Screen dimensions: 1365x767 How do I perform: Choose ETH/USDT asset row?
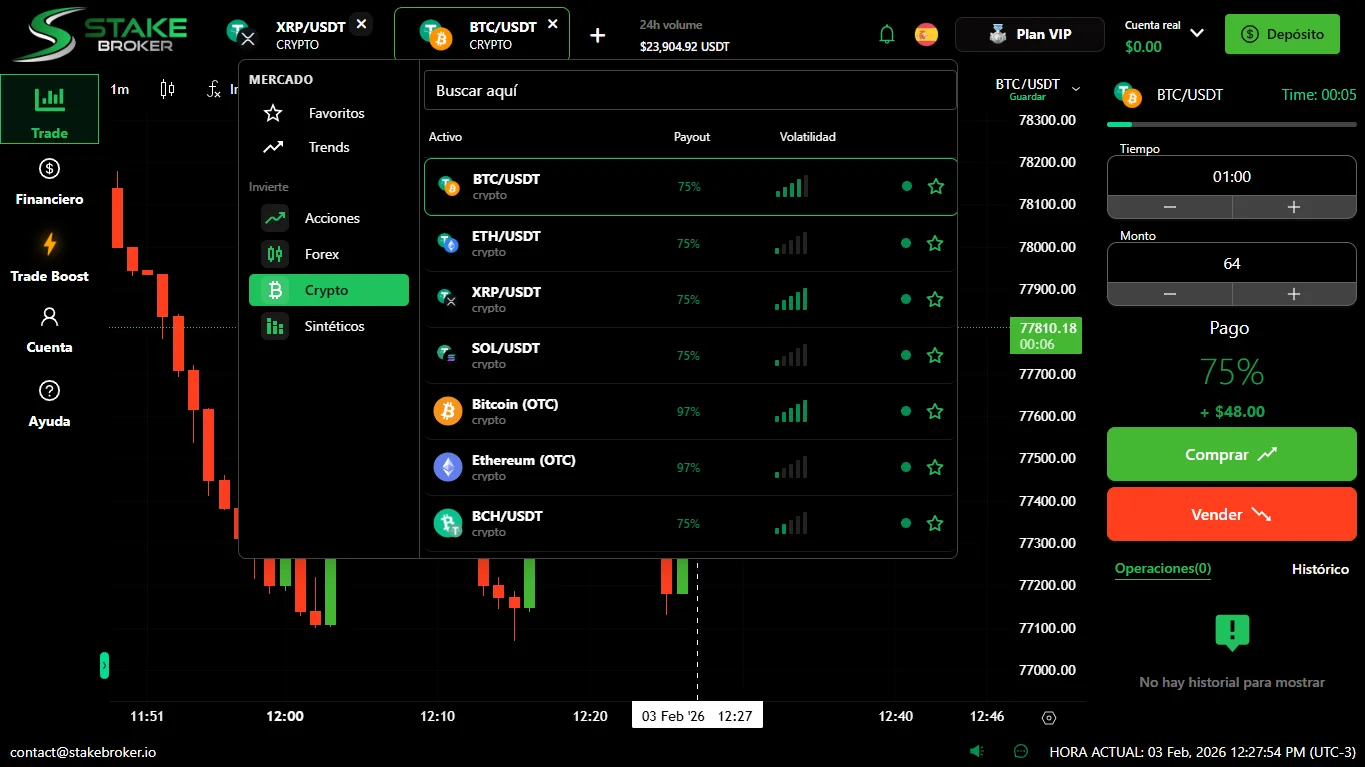click(x=690, y=243)
